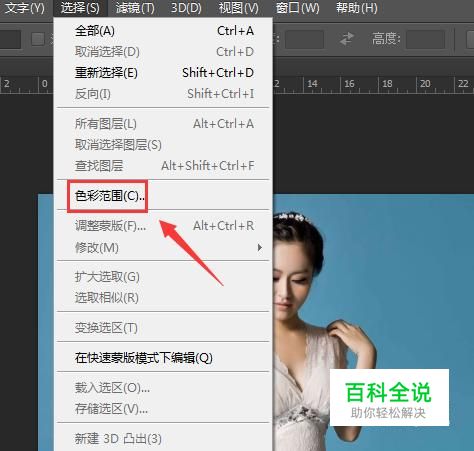
Task: Open the 帮助(H) menu
Action: coord(357,7)
